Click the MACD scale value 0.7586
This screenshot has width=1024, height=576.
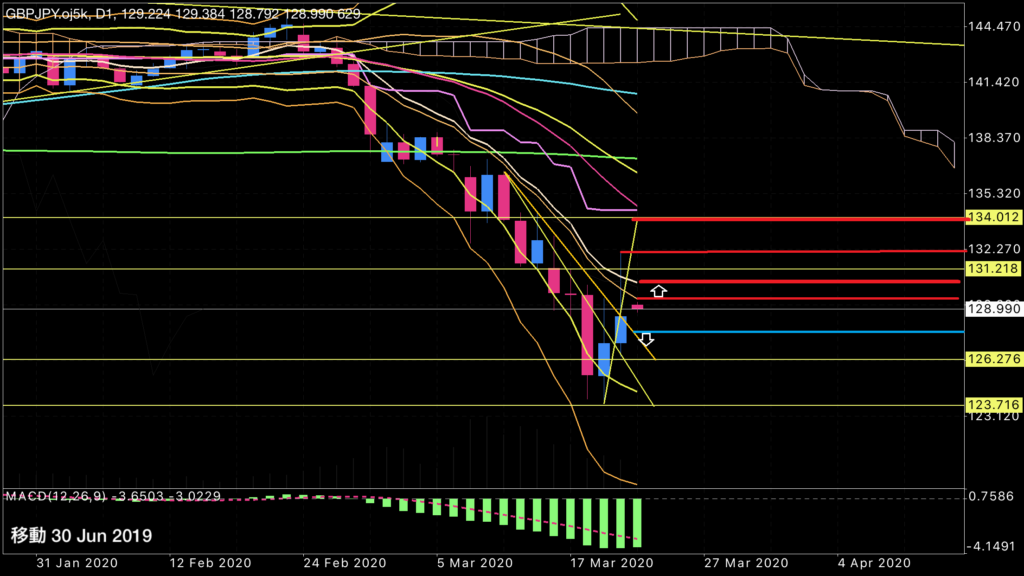[x=991, y=496]
